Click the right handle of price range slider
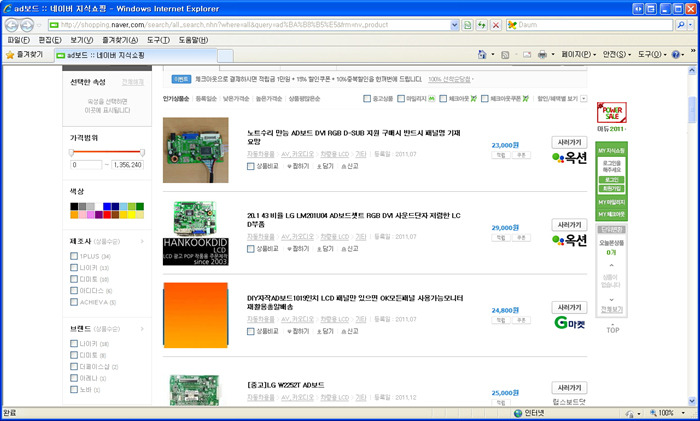Screen dimensions: 700x421 coord(142,153)
